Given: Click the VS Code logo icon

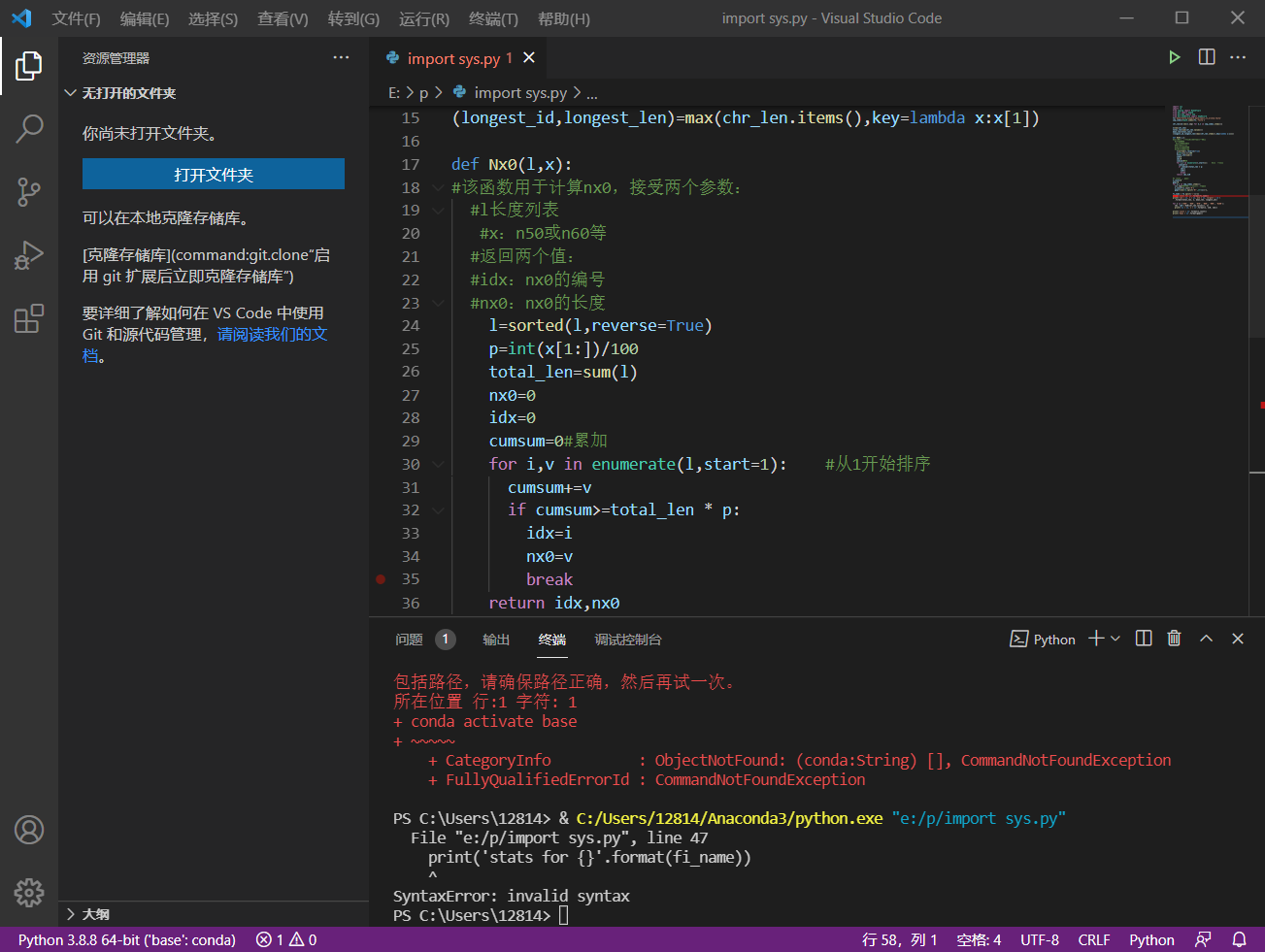Looking at the screenshot, I should tap(21, 18).
